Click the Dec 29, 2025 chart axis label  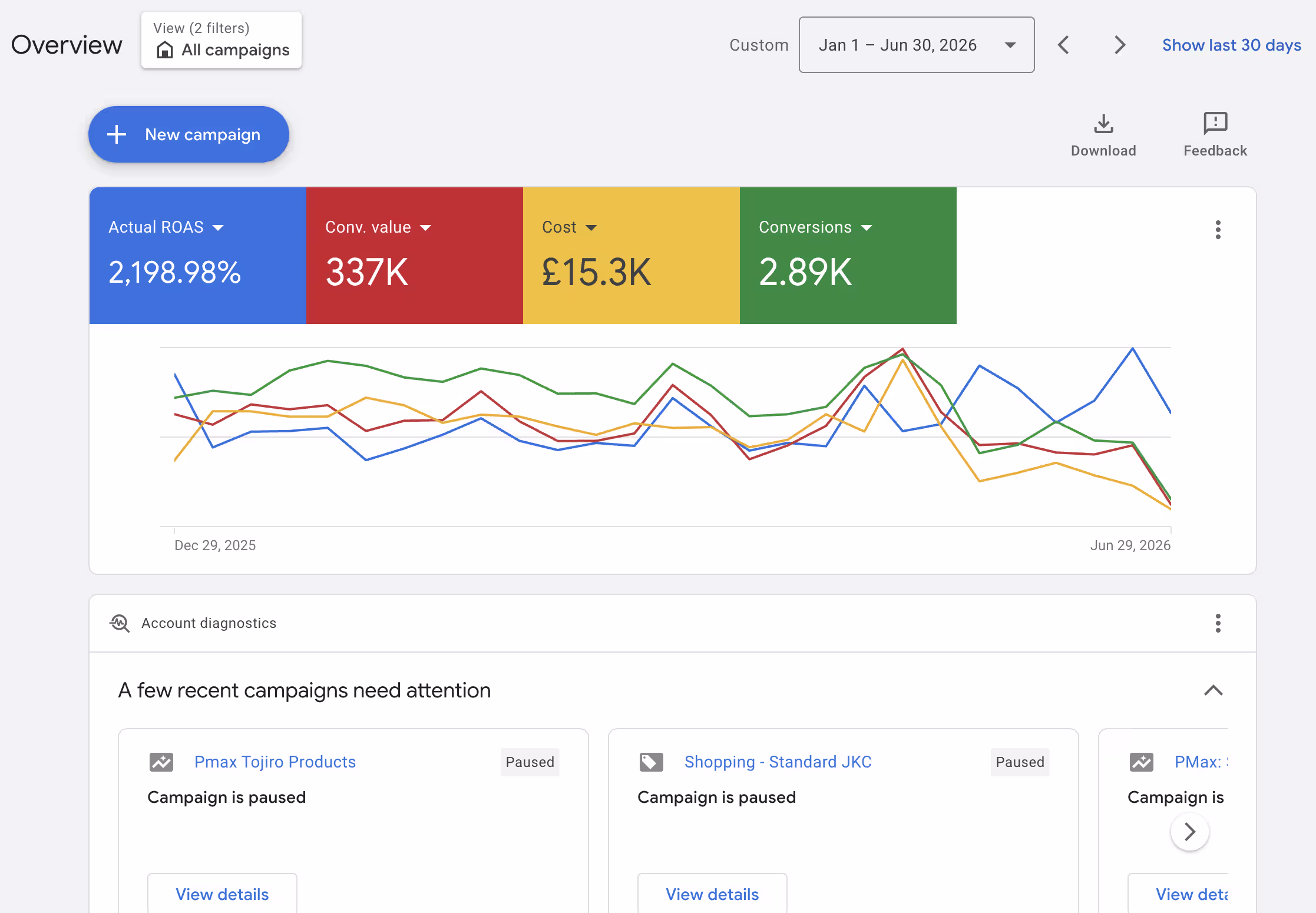coord(215,545)
